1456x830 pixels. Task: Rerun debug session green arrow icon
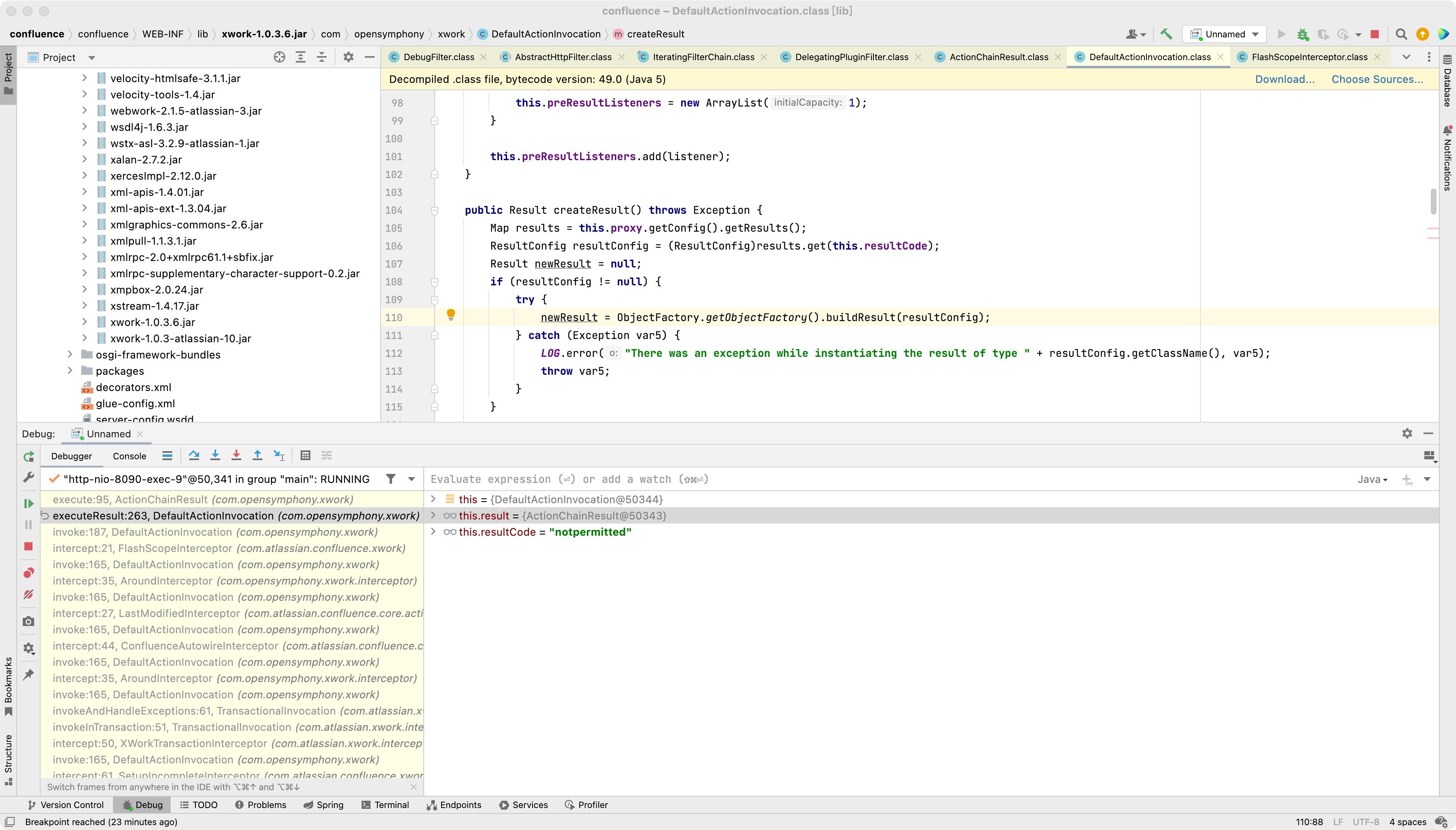pos(28,456)
